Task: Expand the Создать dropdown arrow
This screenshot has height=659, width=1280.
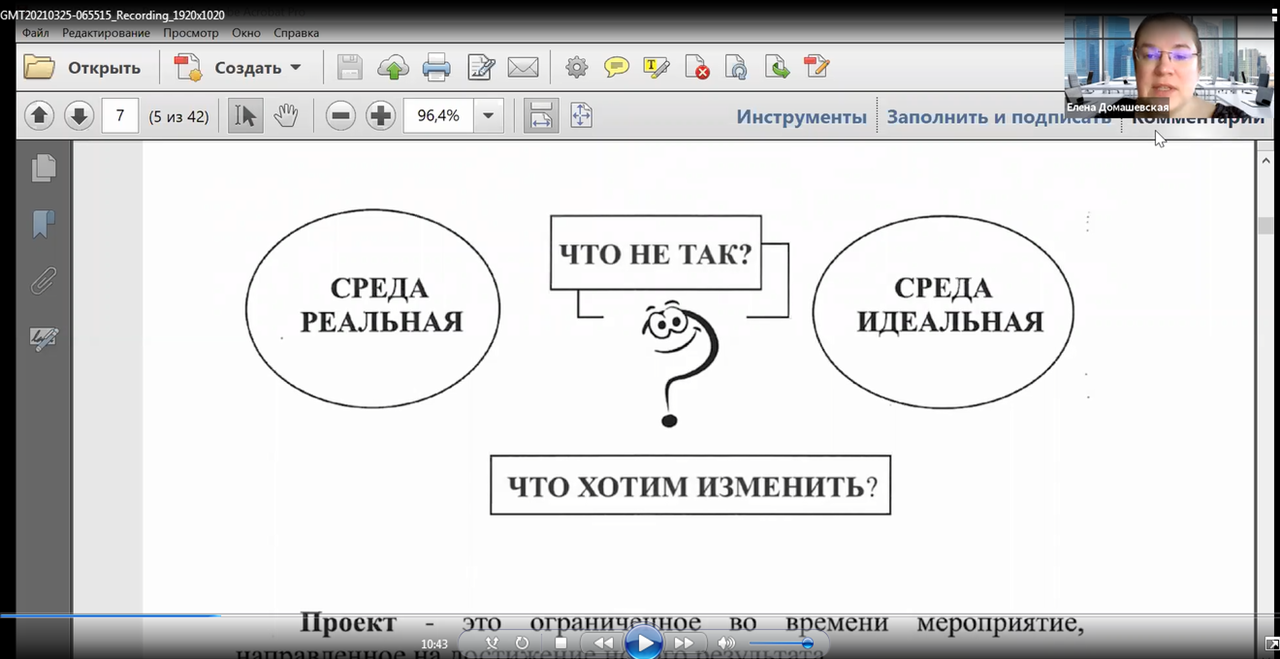Action: [295, 68]
